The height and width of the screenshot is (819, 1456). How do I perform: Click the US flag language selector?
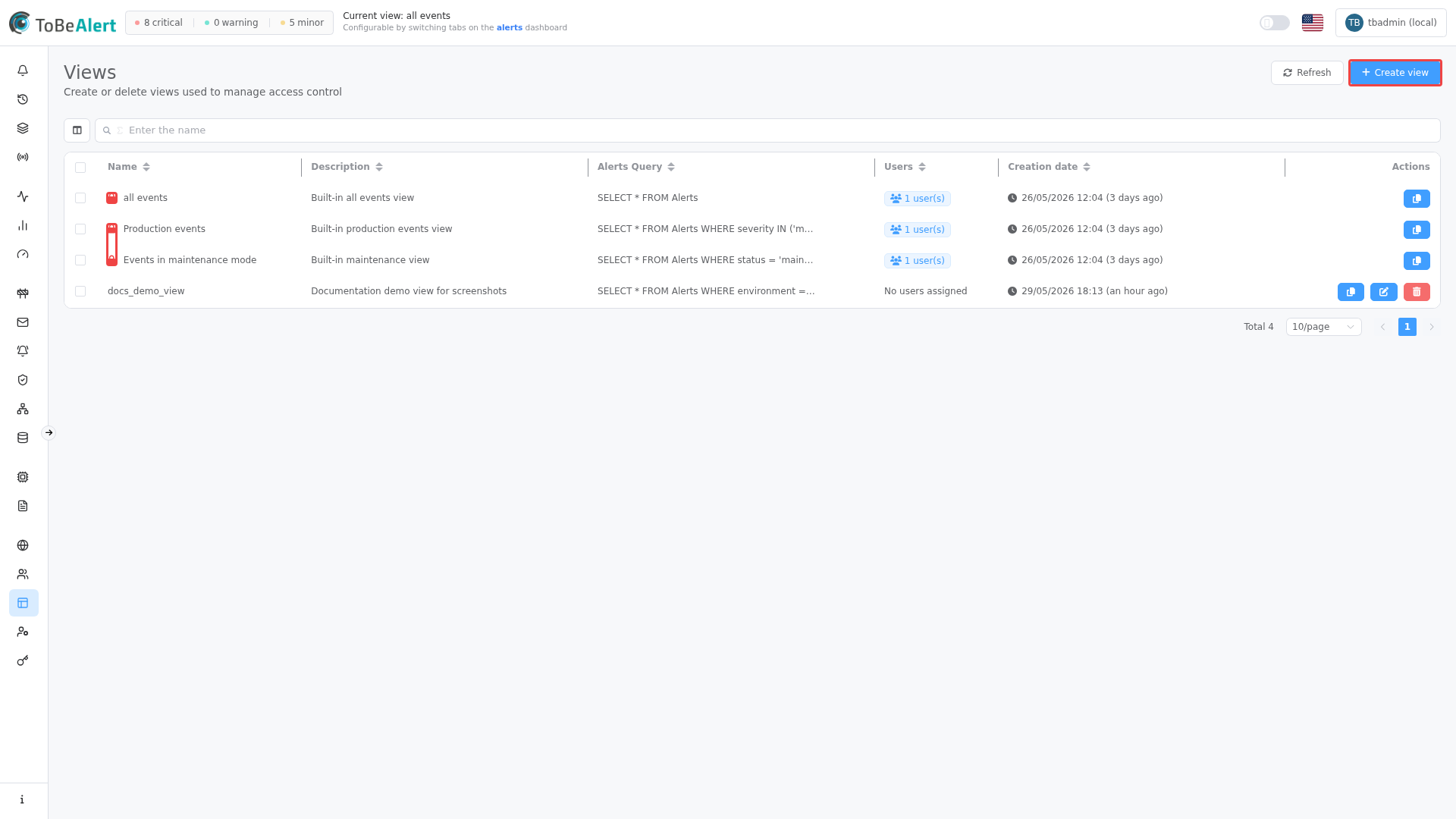coord(1313,23)
